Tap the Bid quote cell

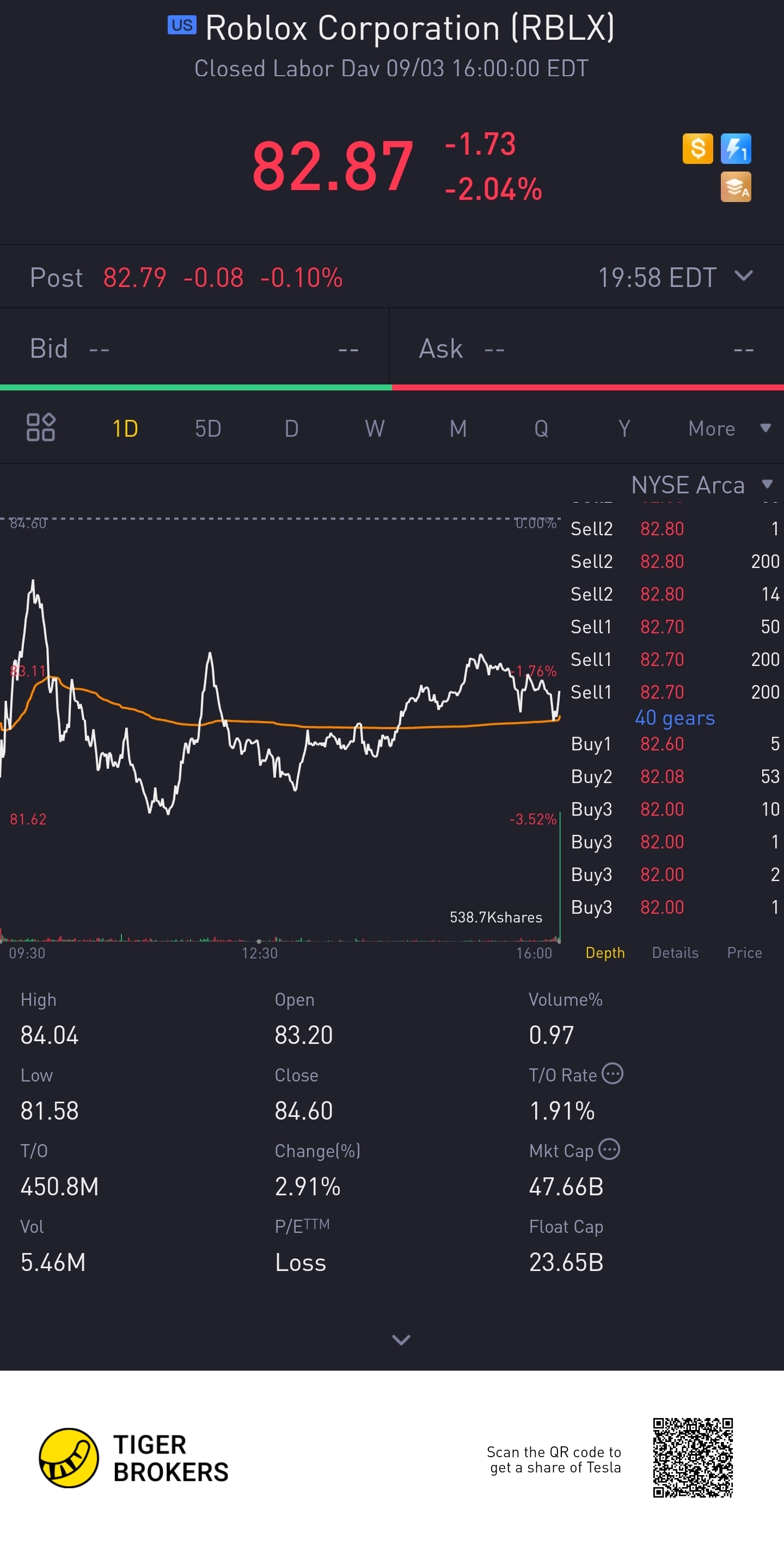tap(194, 348)
